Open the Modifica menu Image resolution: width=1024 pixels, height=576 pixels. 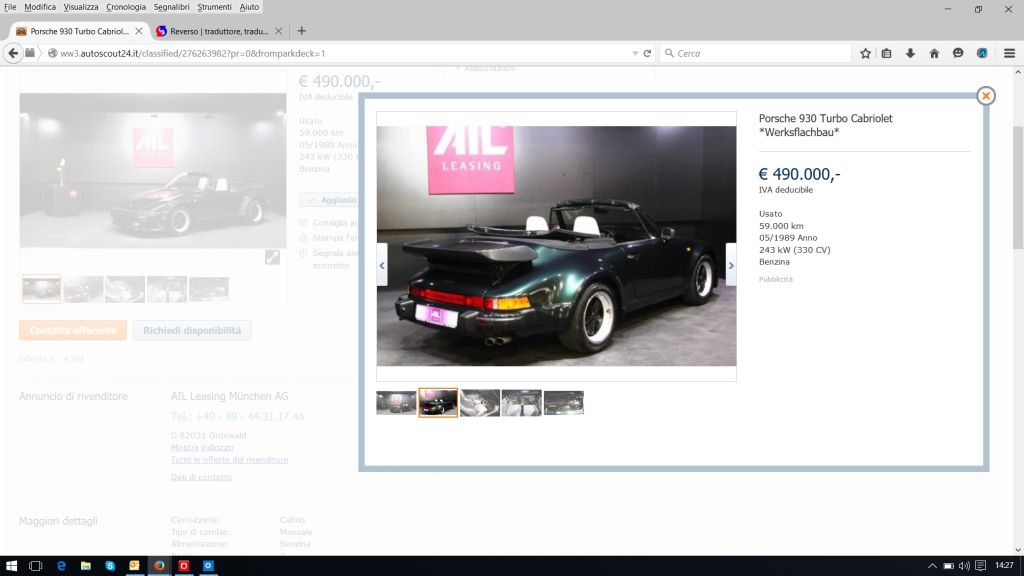40,7
